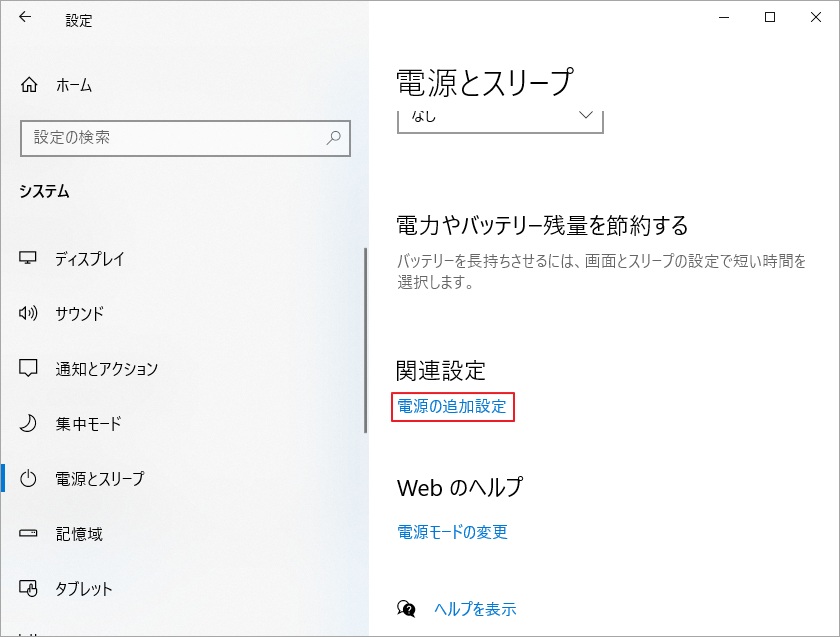Click the システム section label
The image size is (840, 637).
pyautogui.click(x=44, y=191)
